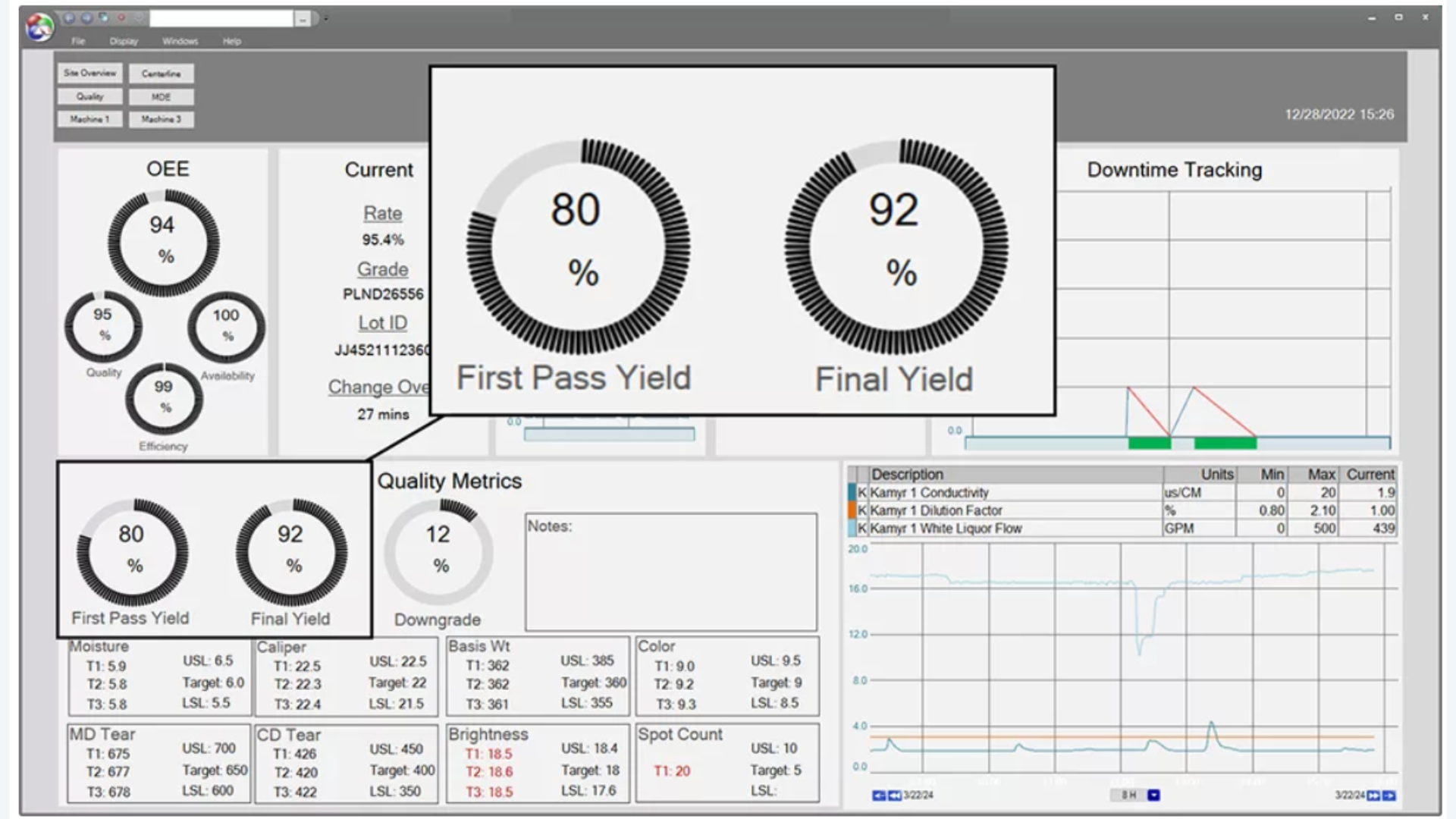
Task: Open the Display menu
Action: click(124, 41)
